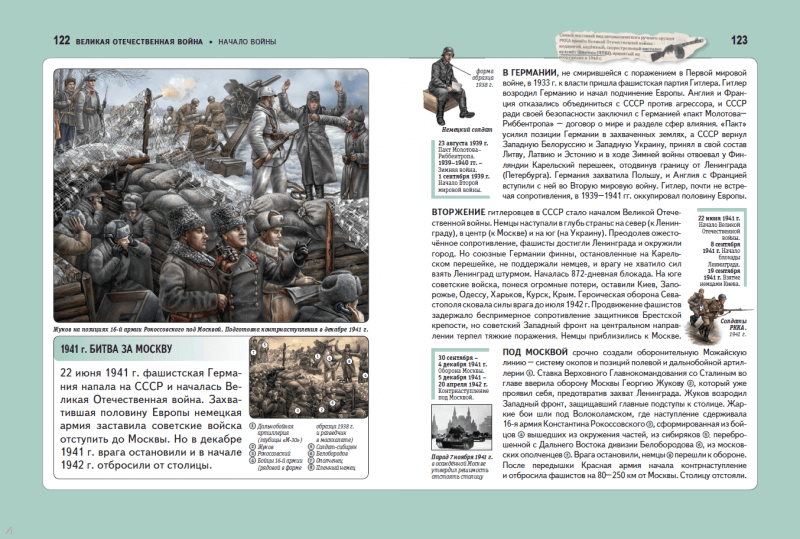Click date '22 июня 1941 г.' in sidebar
This screenshot has height=539, width=800.
coord(719,218)
